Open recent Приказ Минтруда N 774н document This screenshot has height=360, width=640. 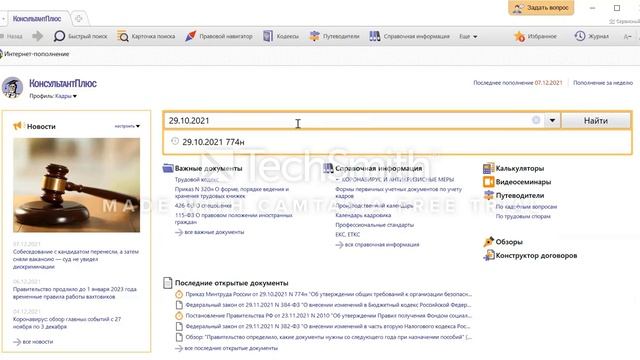click(329, 294)
